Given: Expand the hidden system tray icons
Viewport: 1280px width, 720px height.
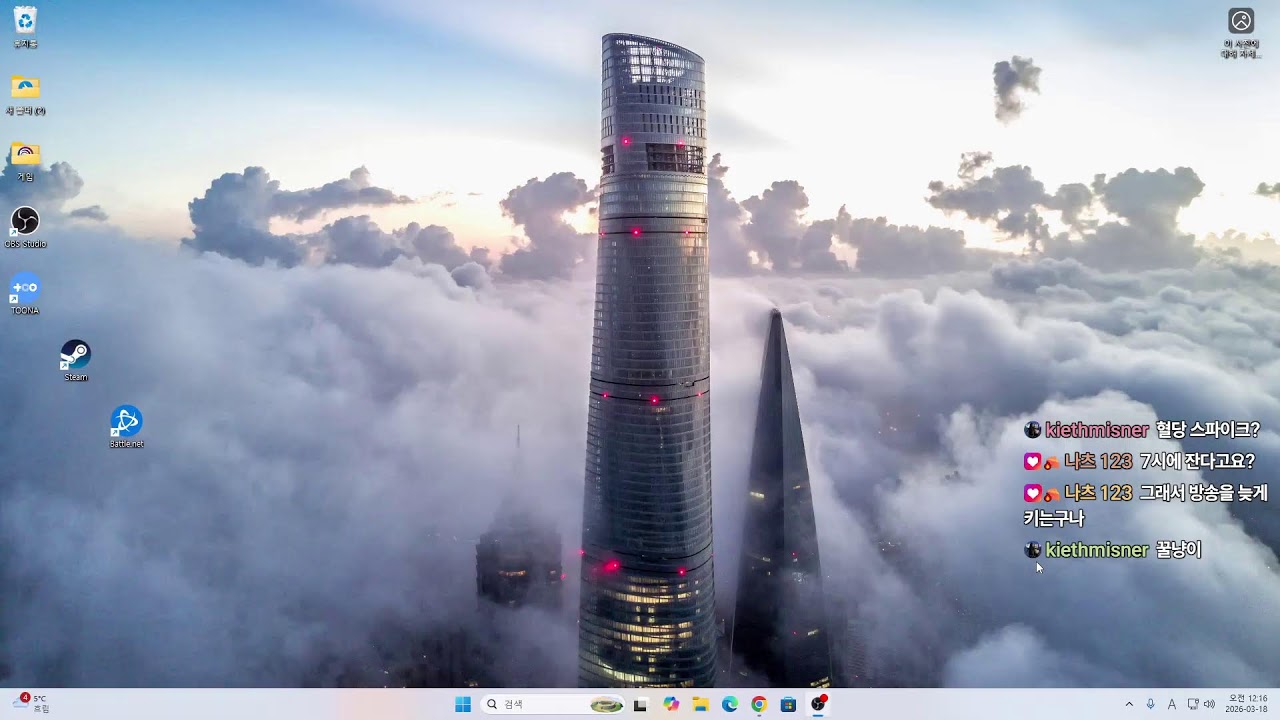Looking at the screenshot, I should click(1130, 704).
